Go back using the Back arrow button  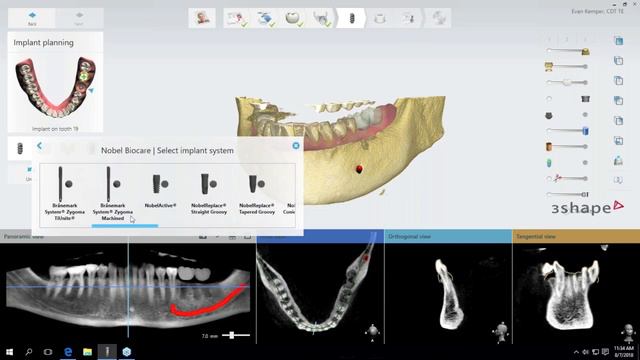point(32,18)
